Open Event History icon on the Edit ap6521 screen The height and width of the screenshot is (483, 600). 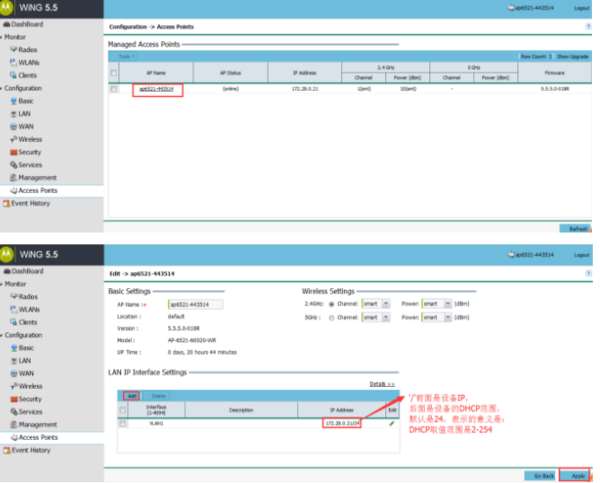(x=7, y=450)
